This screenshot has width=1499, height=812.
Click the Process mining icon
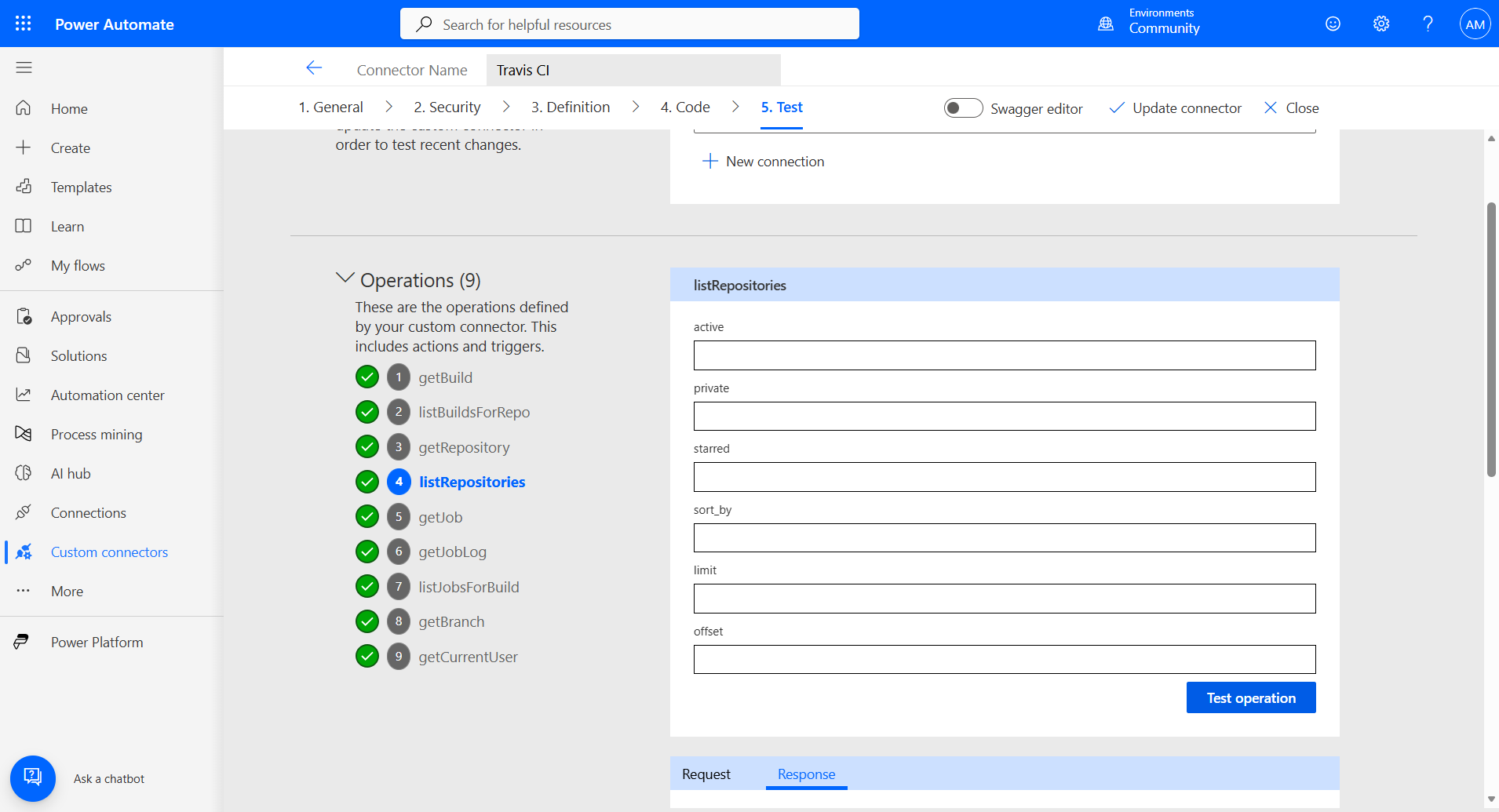[x=24, y=434]
